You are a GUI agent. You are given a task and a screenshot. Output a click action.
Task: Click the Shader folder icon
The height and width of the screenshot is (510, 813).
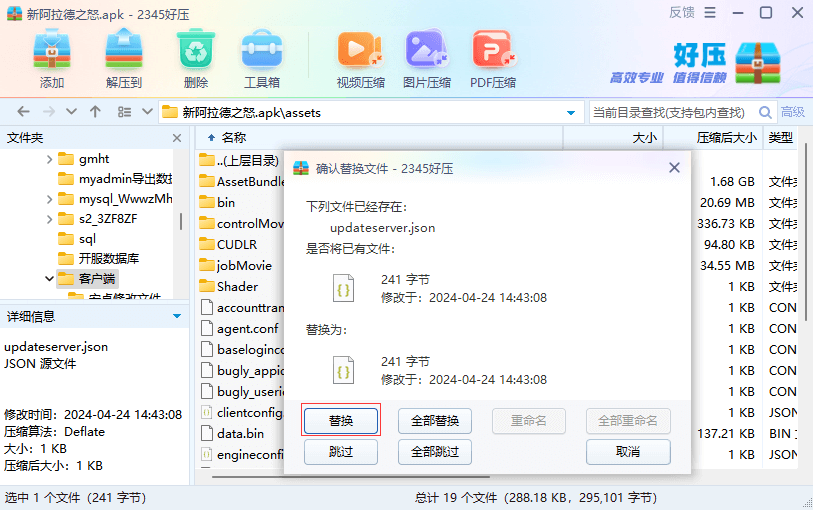[207, 286]
